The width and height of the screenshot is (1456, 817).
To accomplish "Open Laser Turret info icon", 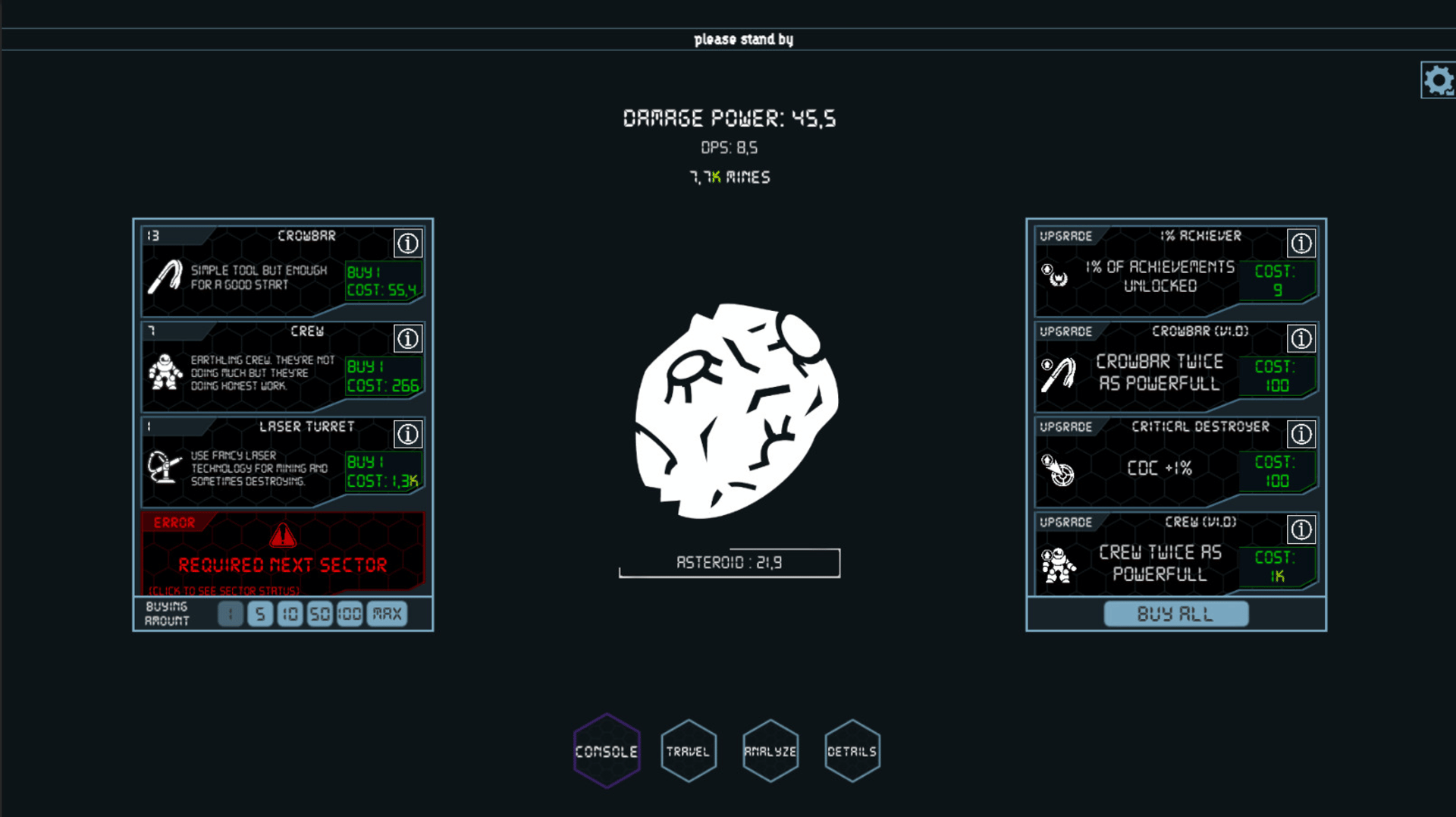I will coord(408,434).
